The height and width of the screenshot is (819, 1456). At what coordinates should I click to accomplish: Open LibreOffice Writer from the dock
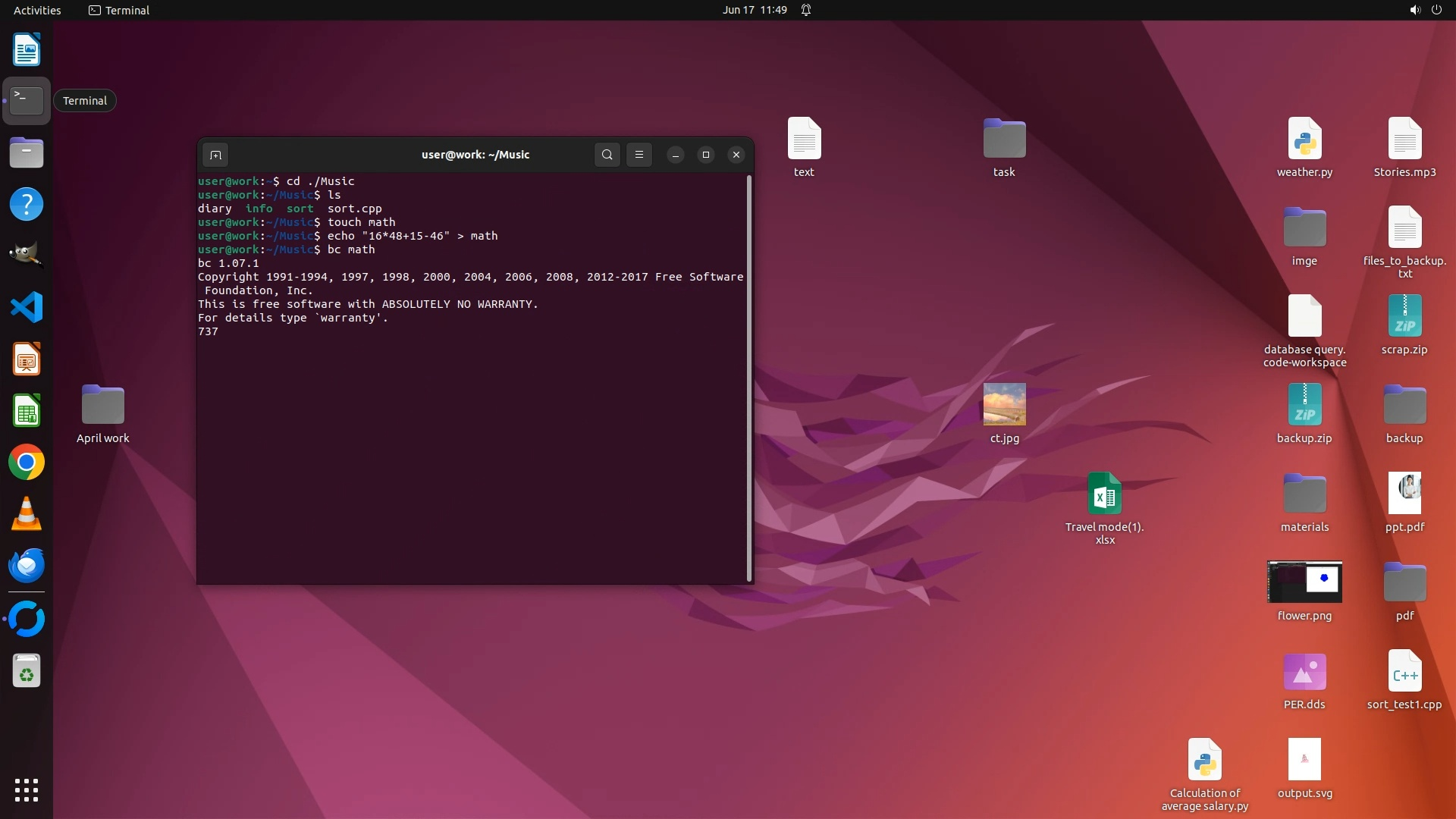[27, 50]
